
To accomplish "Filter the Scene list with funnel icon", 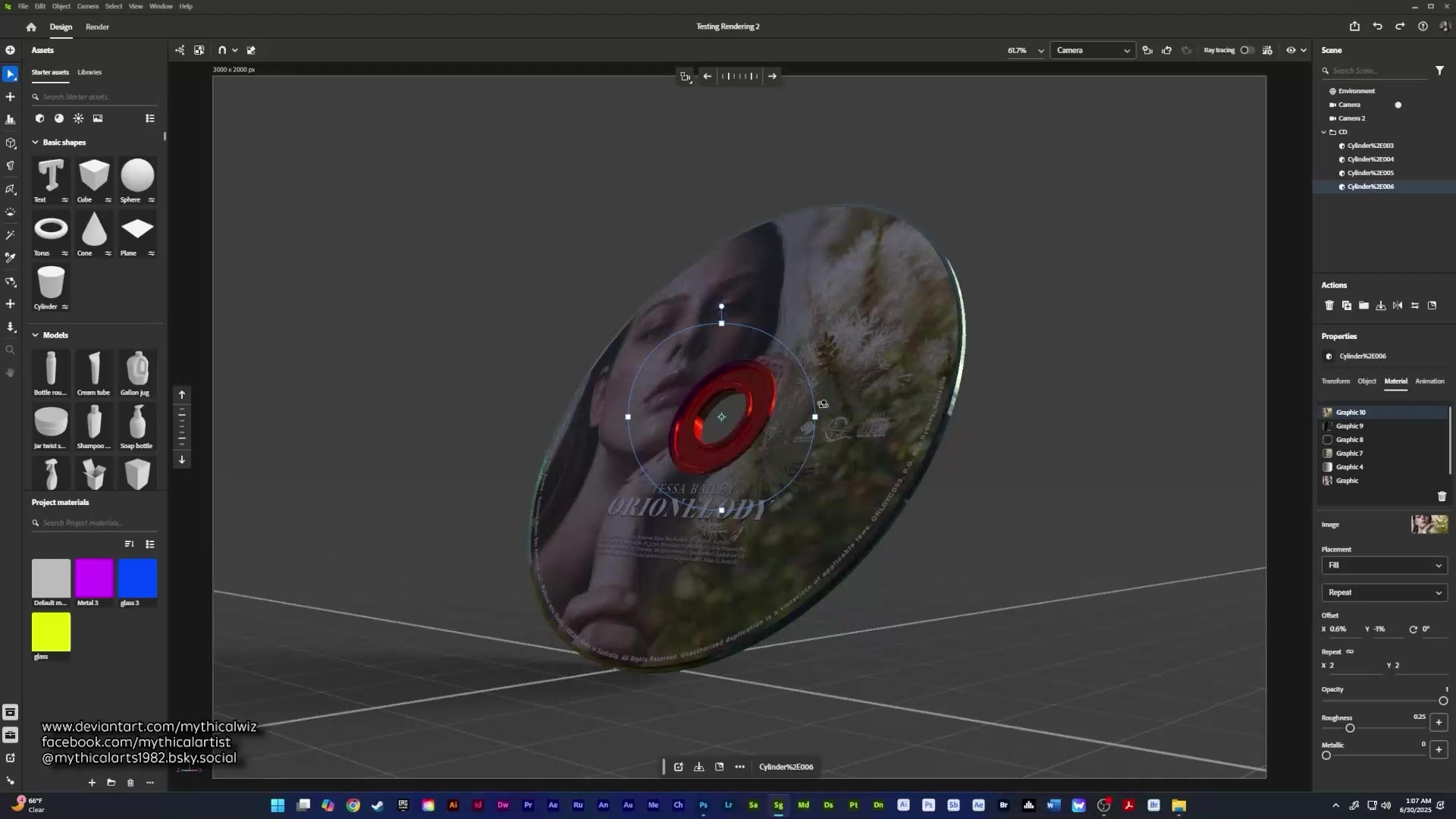I will pos(1439,71).
